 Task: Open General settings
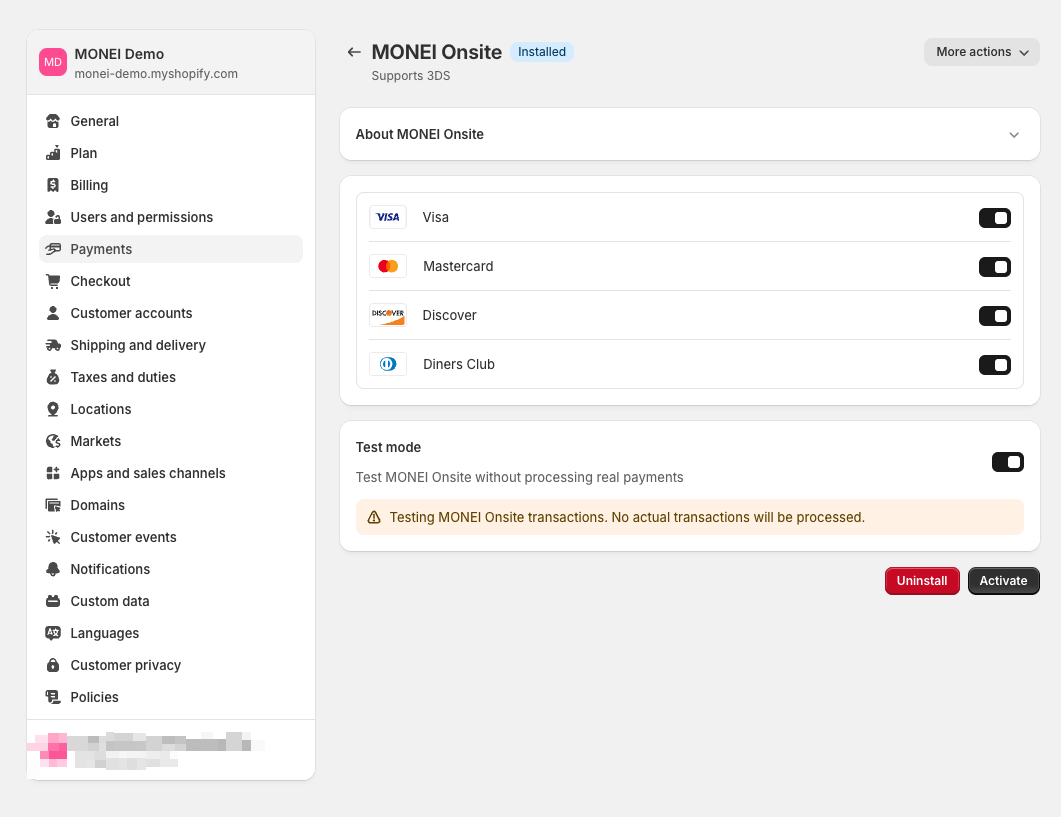coord(171,121)
